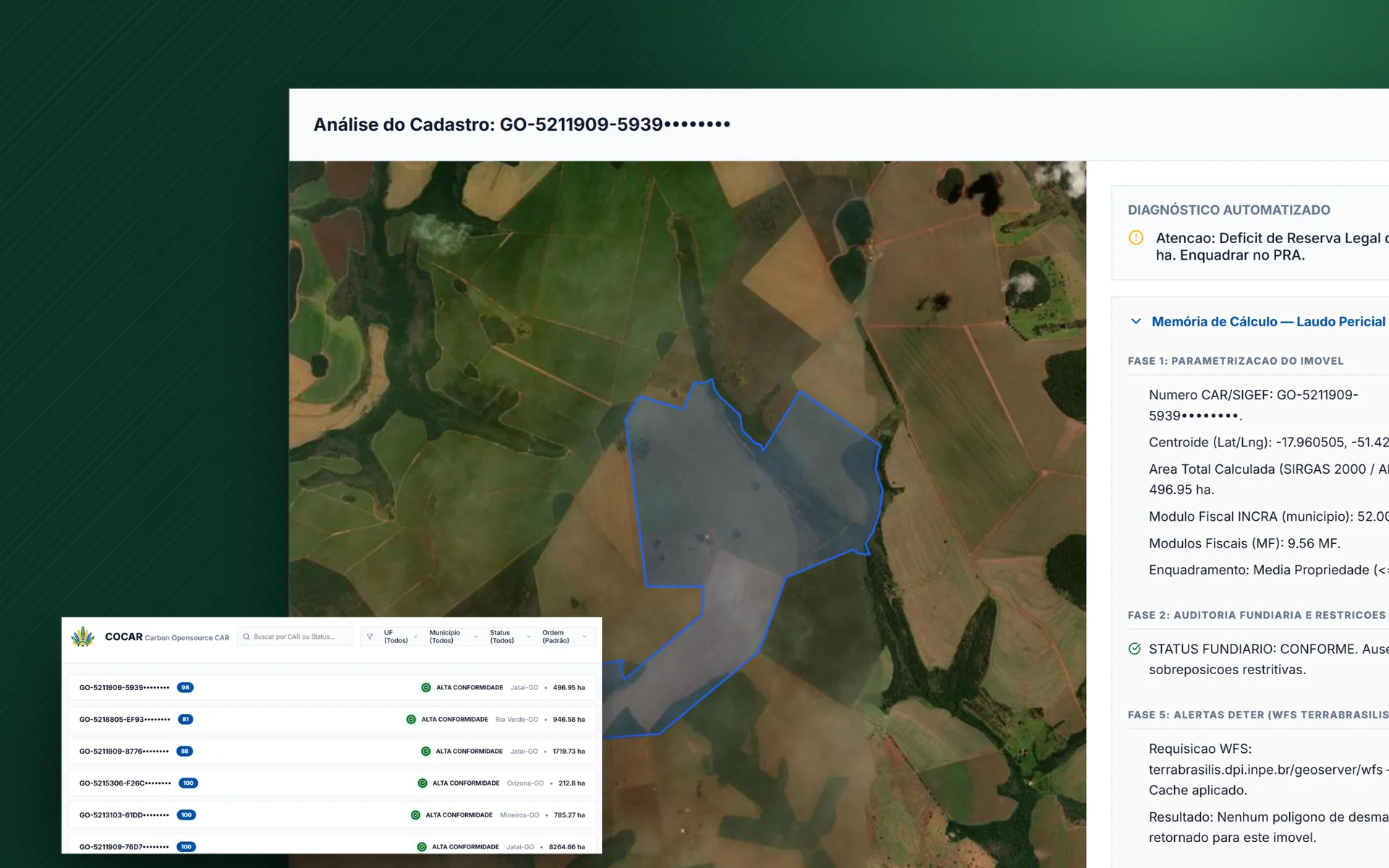The image size is (1389, 868).
Task: Click score badge 88 on GO-5211909-8776
Action: [184, 751]
